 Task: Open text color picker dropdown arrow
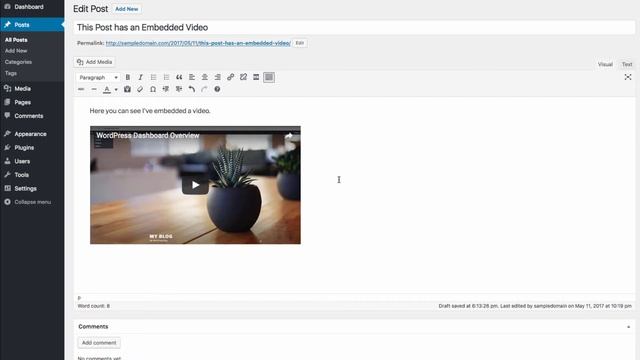point(116,89)
